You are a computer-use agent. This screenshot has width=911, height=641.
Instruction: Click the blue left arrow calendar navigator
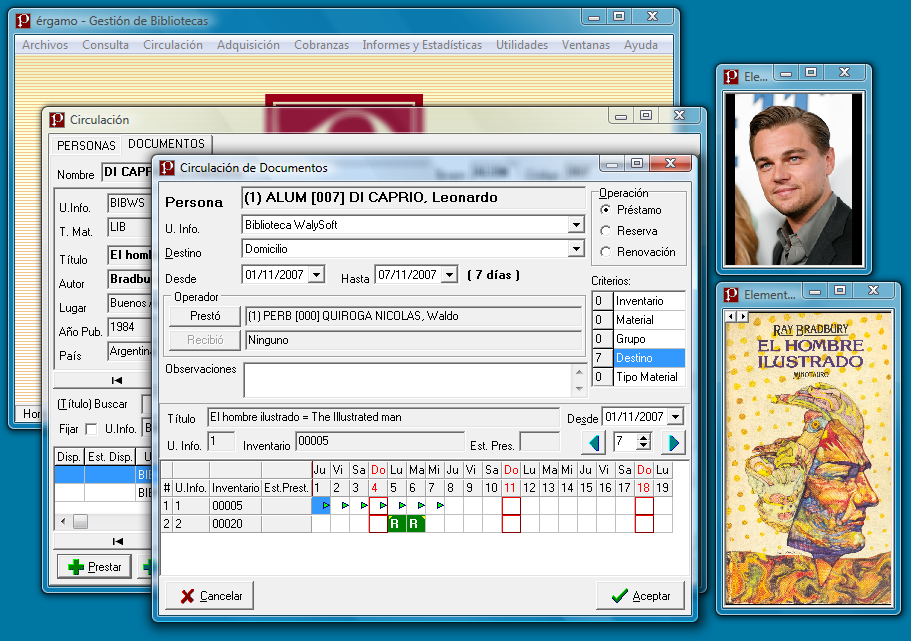594,442
